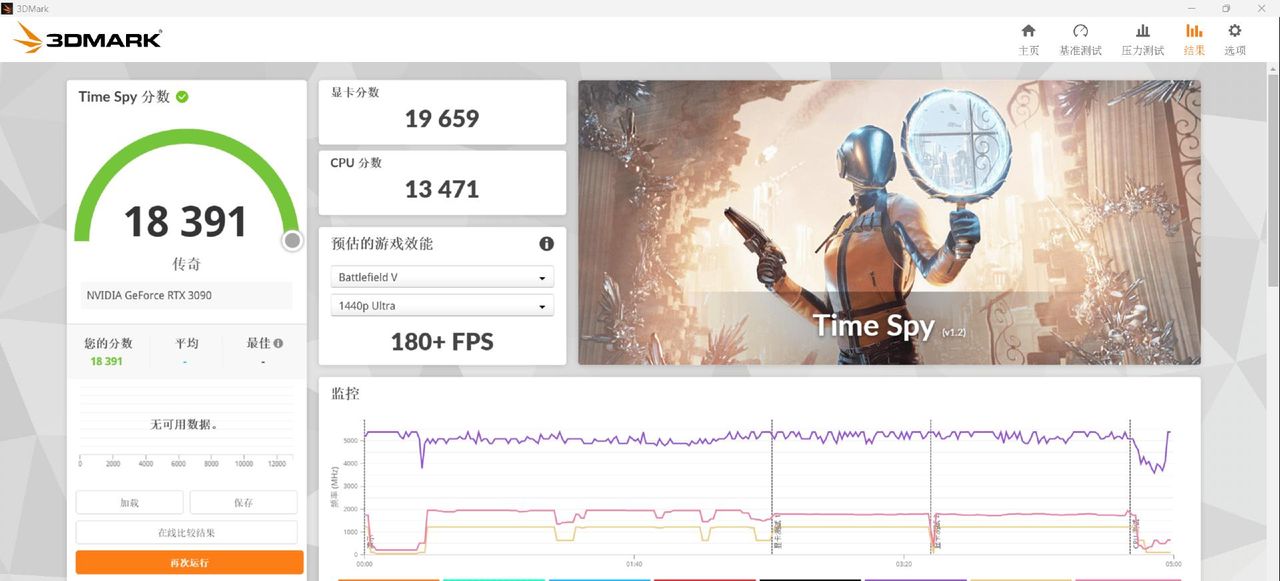
Task: Go to Benchmarks (基准测试) gauge icon
Action: [x=1080, y=32]
